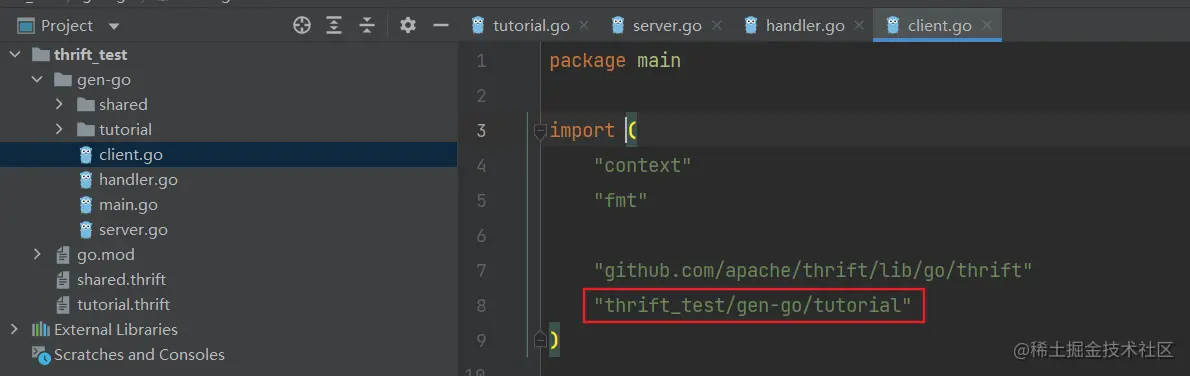Open shared.thrift file
1190x376 pixels.
coord(121,280)
